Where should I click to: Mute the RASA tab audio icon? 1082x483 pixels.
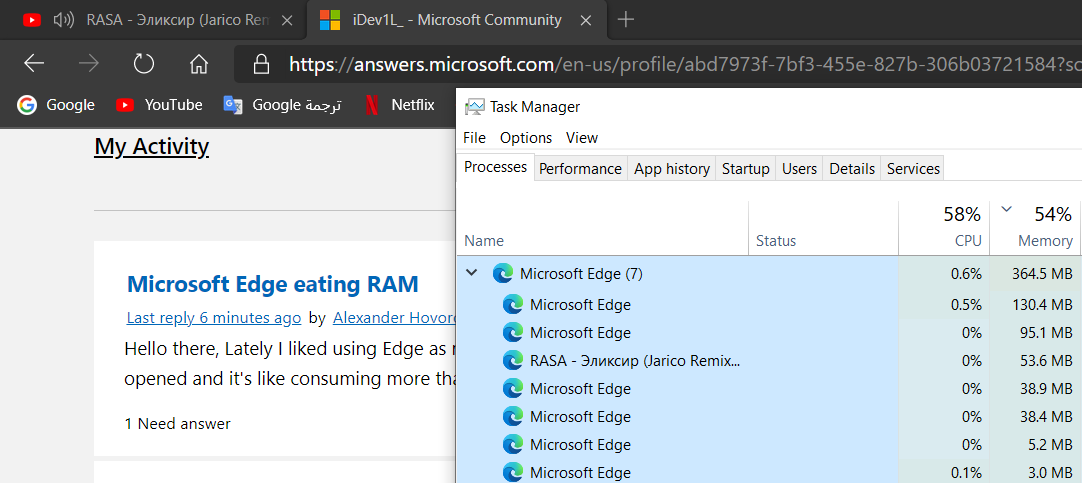pos(64,19)
